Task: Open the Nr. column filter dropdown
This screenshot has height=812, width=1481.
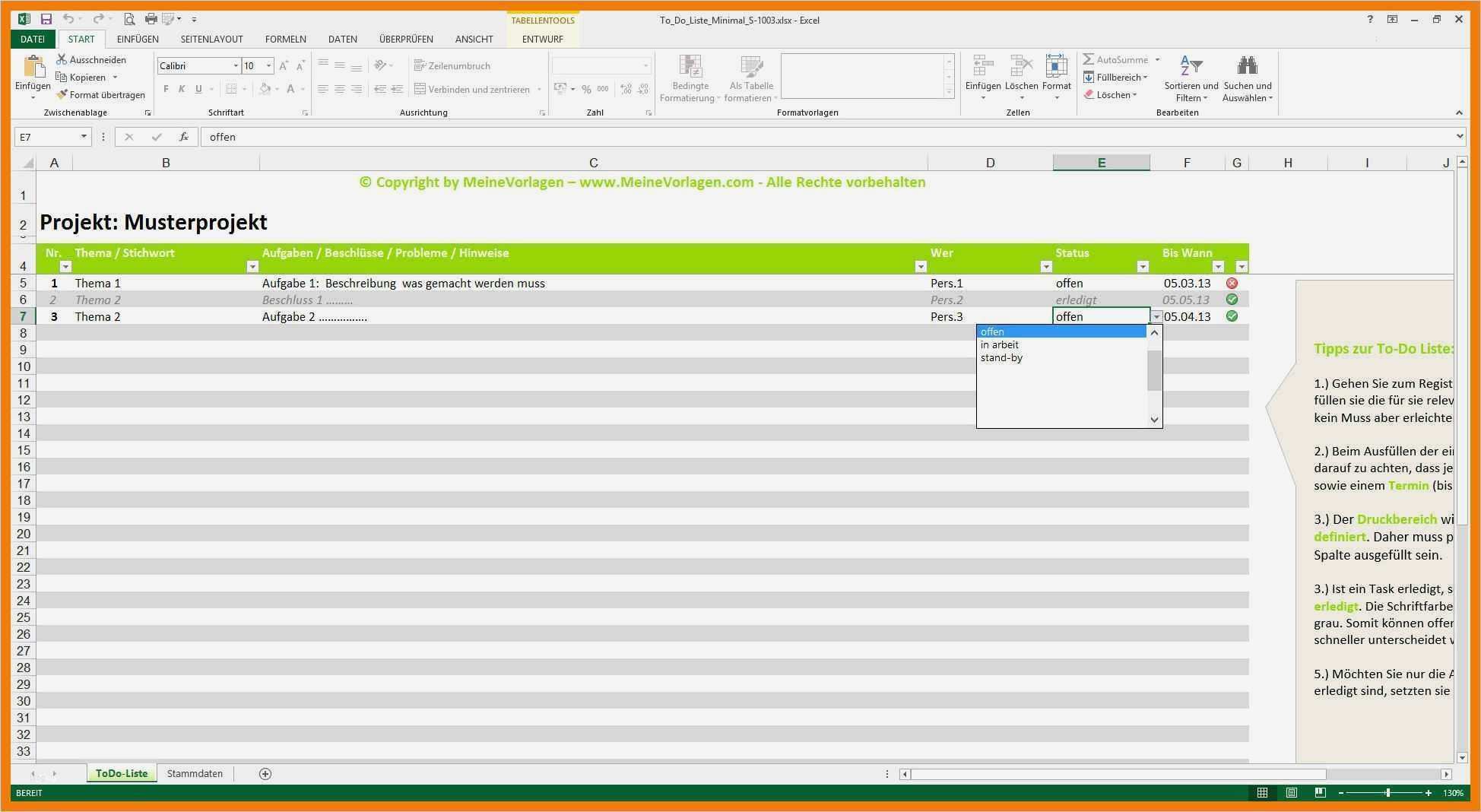Action: pyautogui.click(x=65, y=266)
